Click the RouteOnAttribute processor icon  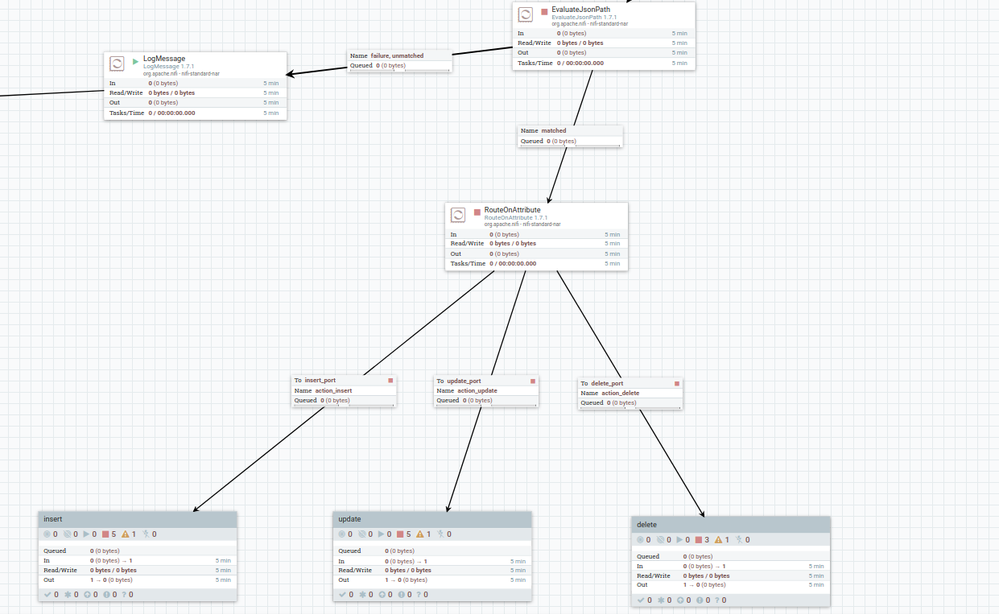pos(457,215)
